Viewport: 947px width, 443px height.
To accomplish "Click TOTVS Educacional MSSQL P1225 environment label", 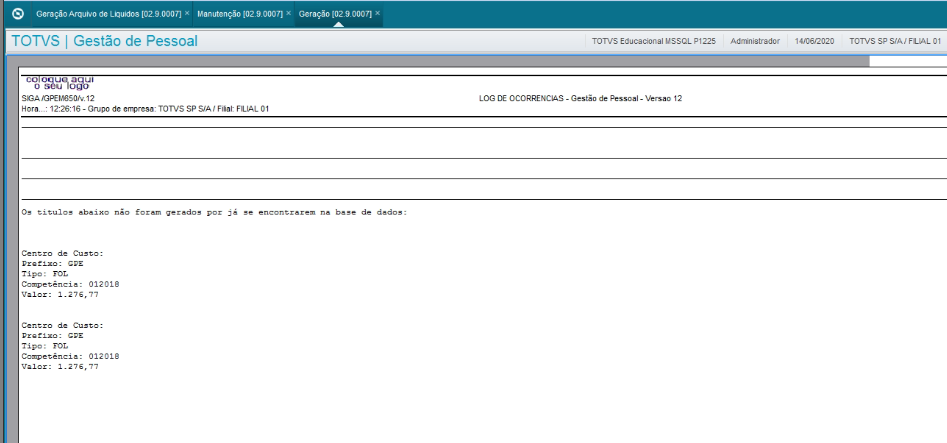I will coord(654,41).
